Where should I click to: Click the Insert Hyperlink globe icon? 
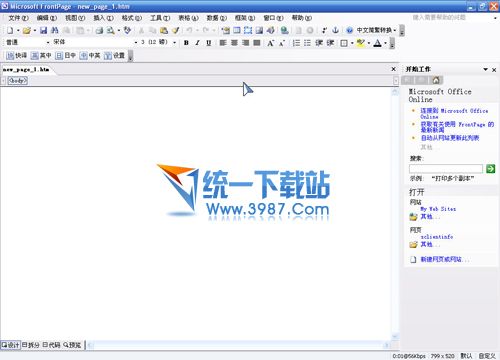pos(284,30)
